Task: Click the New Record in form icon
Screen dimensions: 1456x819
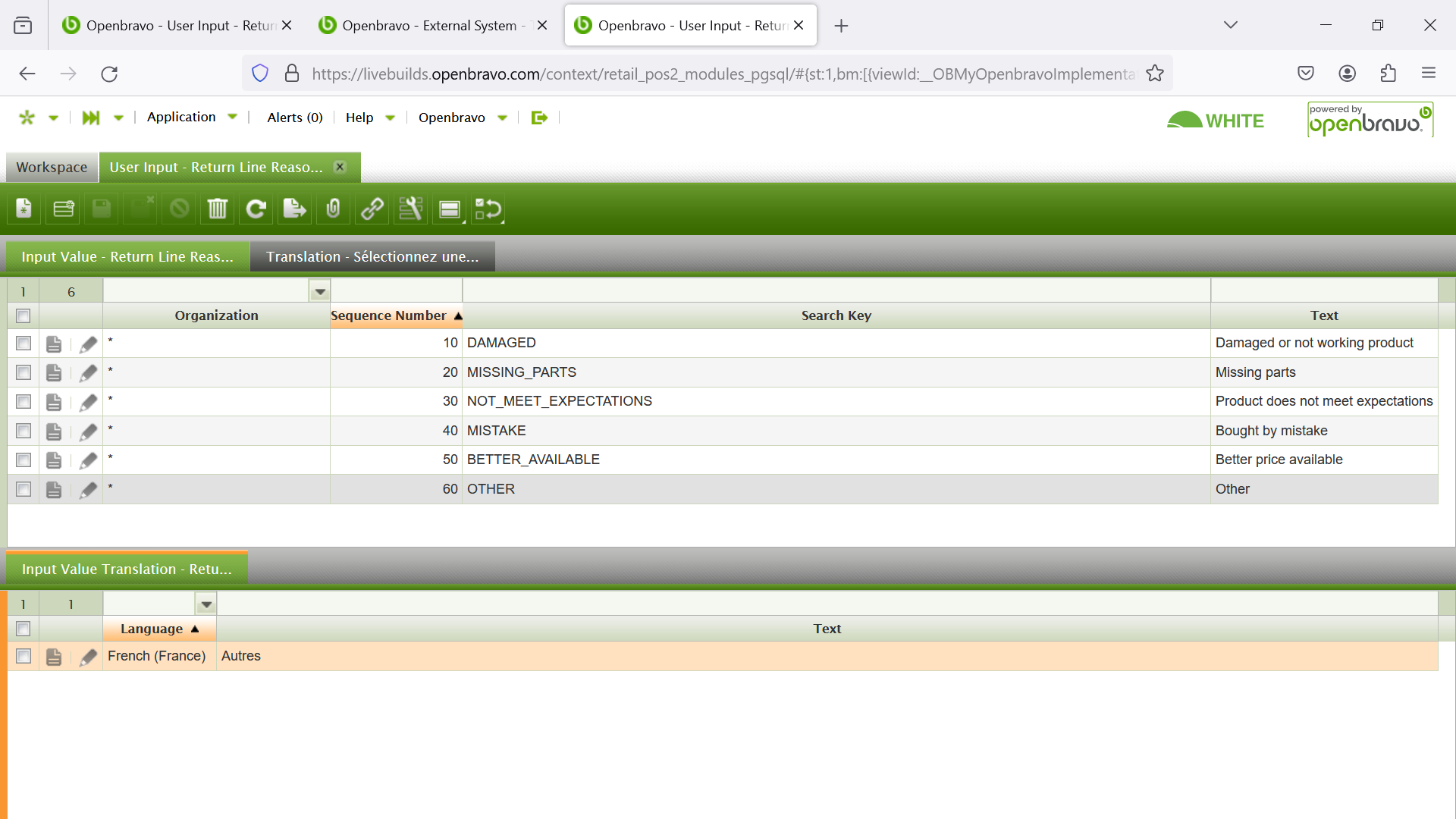Action: (x=24, y=209)
